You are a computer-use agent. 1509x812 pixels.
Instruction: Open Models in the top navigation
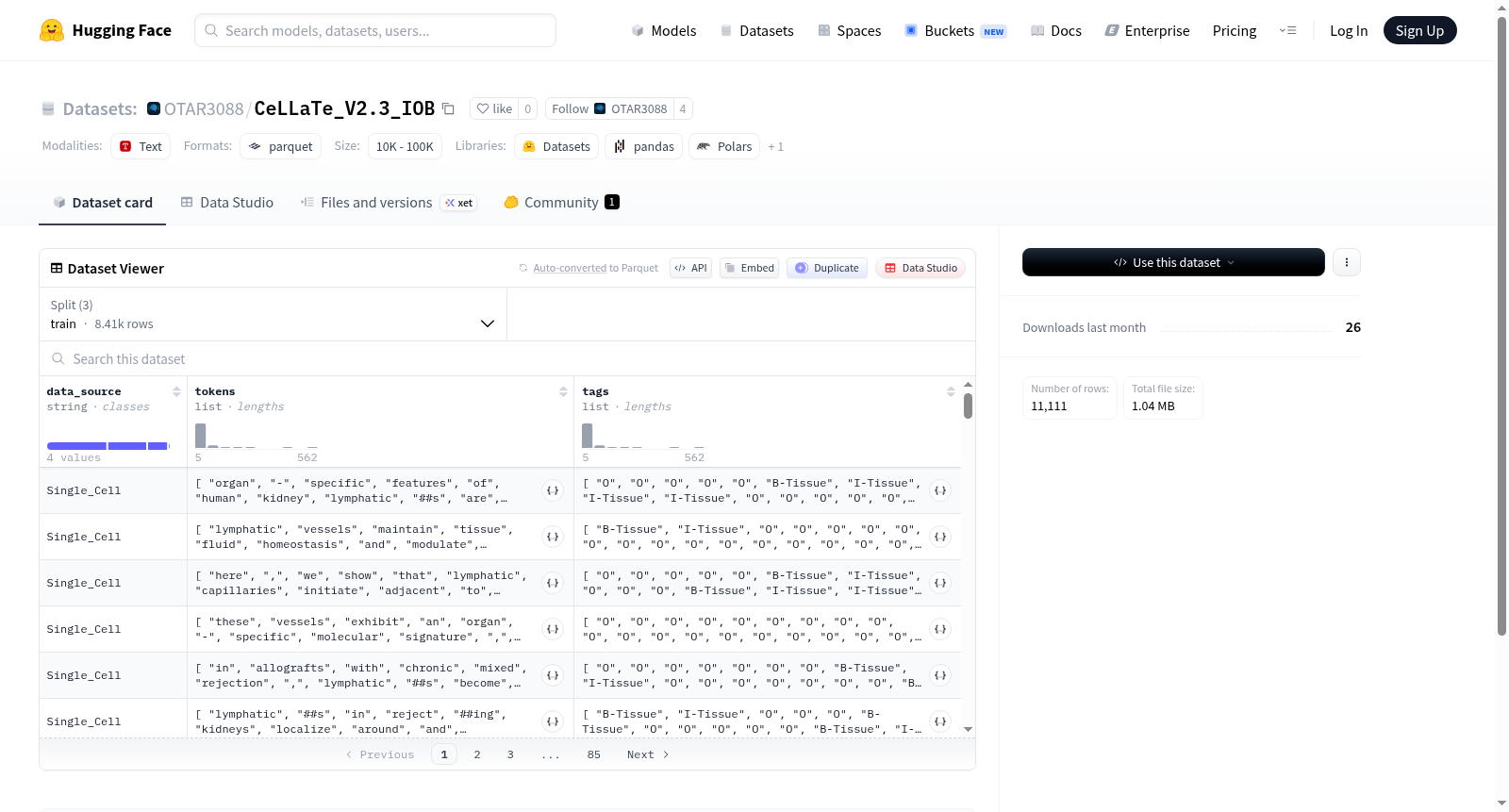pyautogui.click(x=664, y=30)
